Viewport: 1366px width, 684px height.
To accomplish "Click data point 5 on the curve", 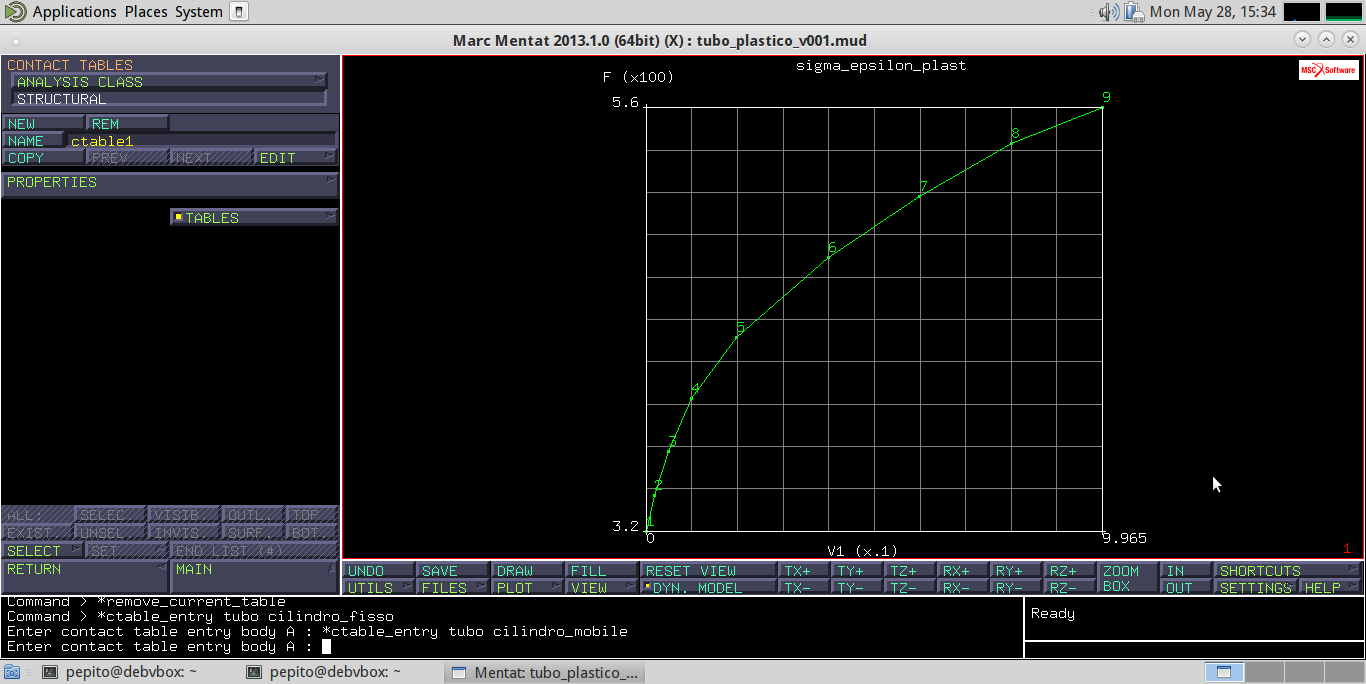I will [x=737, y=336].
